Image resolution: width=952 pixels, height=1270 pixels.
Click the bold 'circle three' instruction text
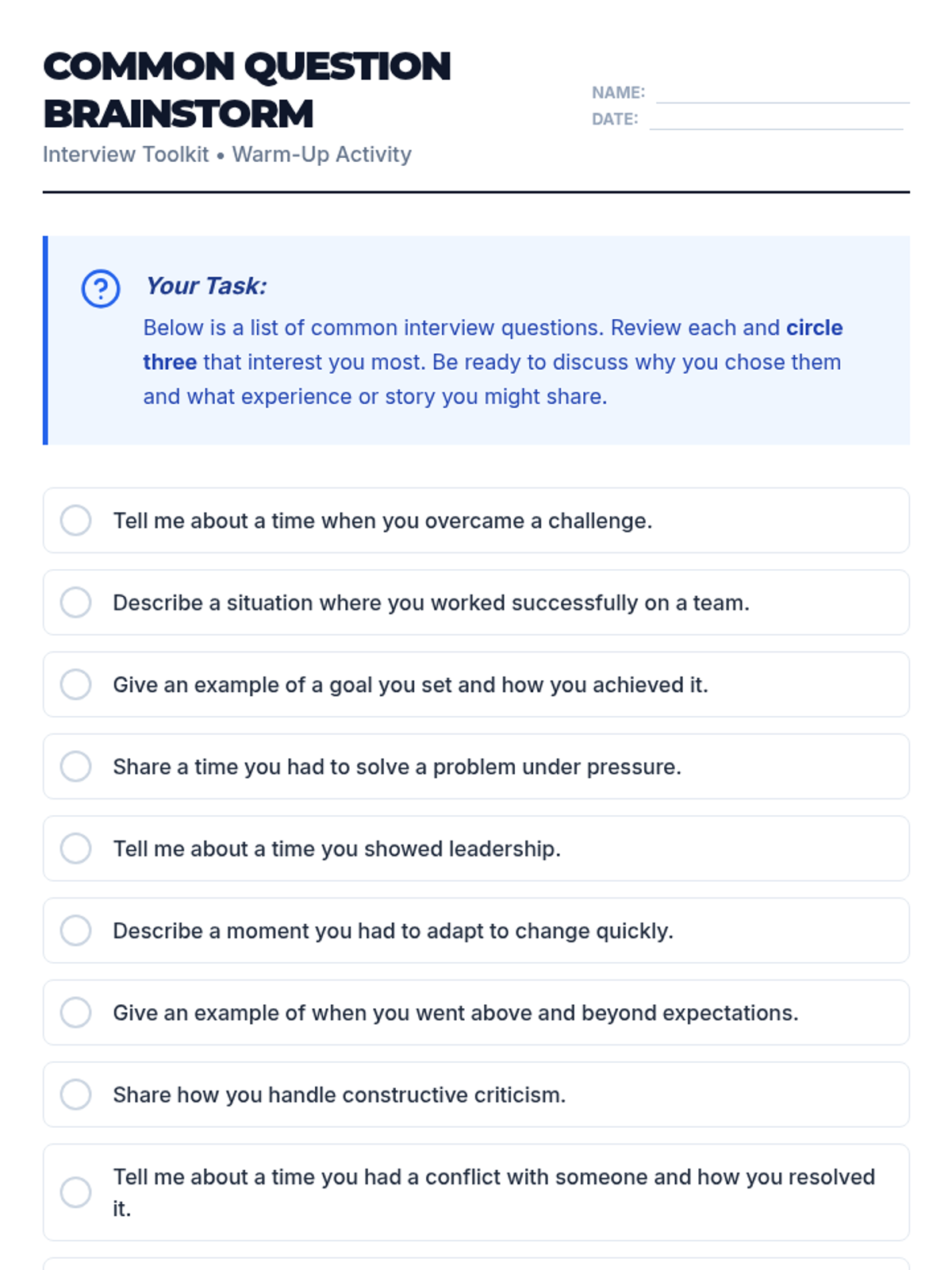click(x=814, y=328)
